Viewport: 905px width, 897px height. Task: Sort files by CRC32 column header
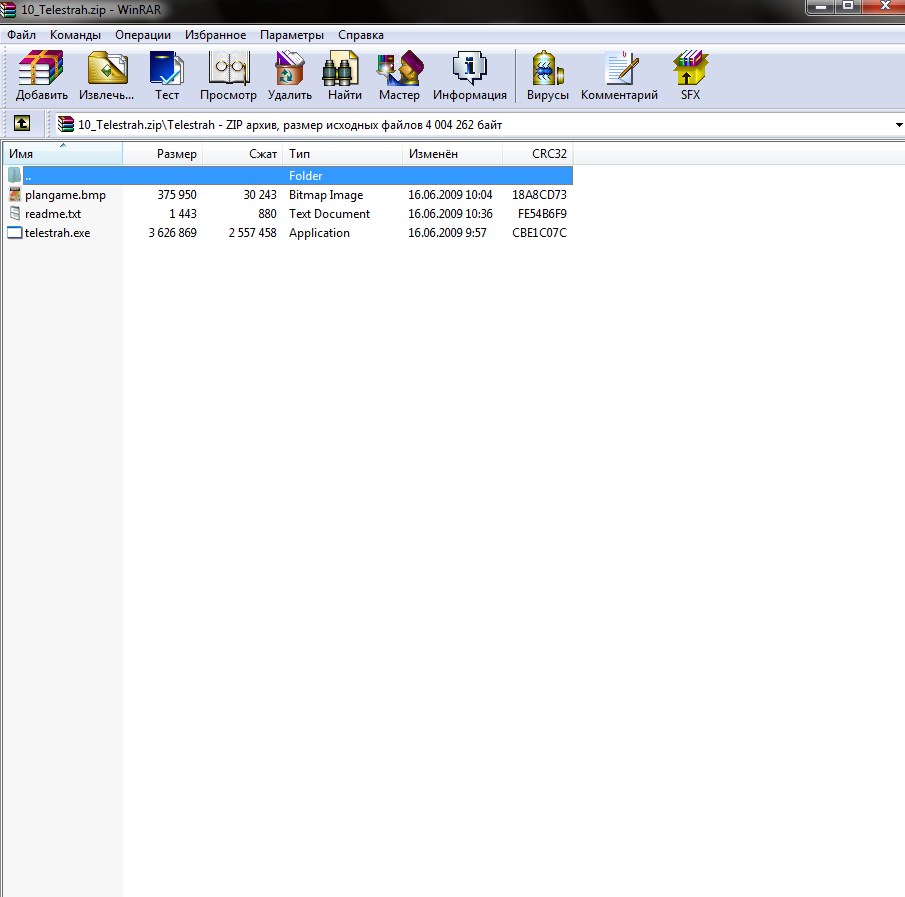point(538,154)
